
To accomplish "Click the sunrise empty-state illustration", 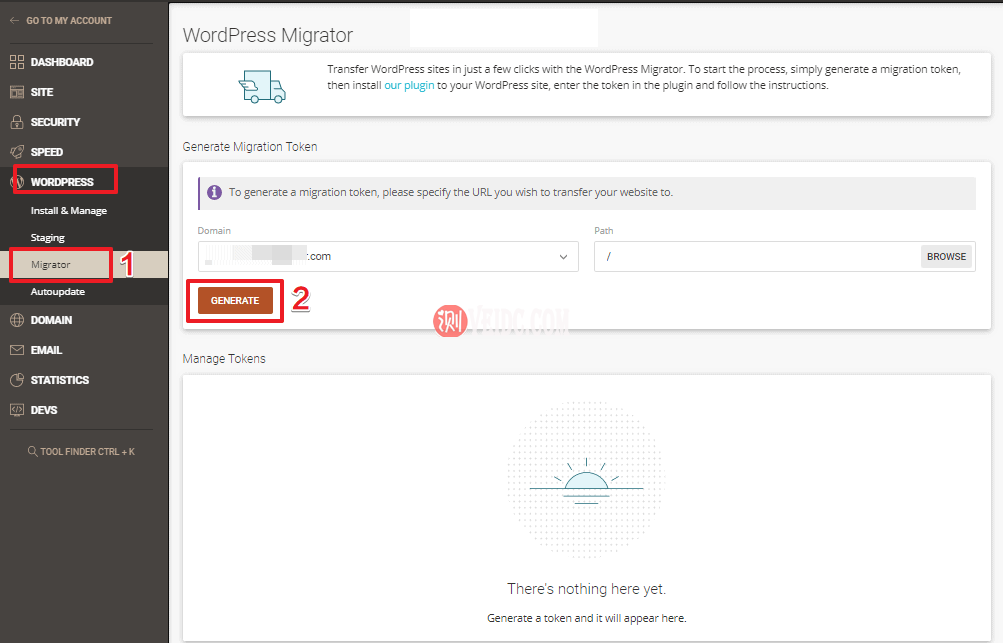I will pos(585,480).
